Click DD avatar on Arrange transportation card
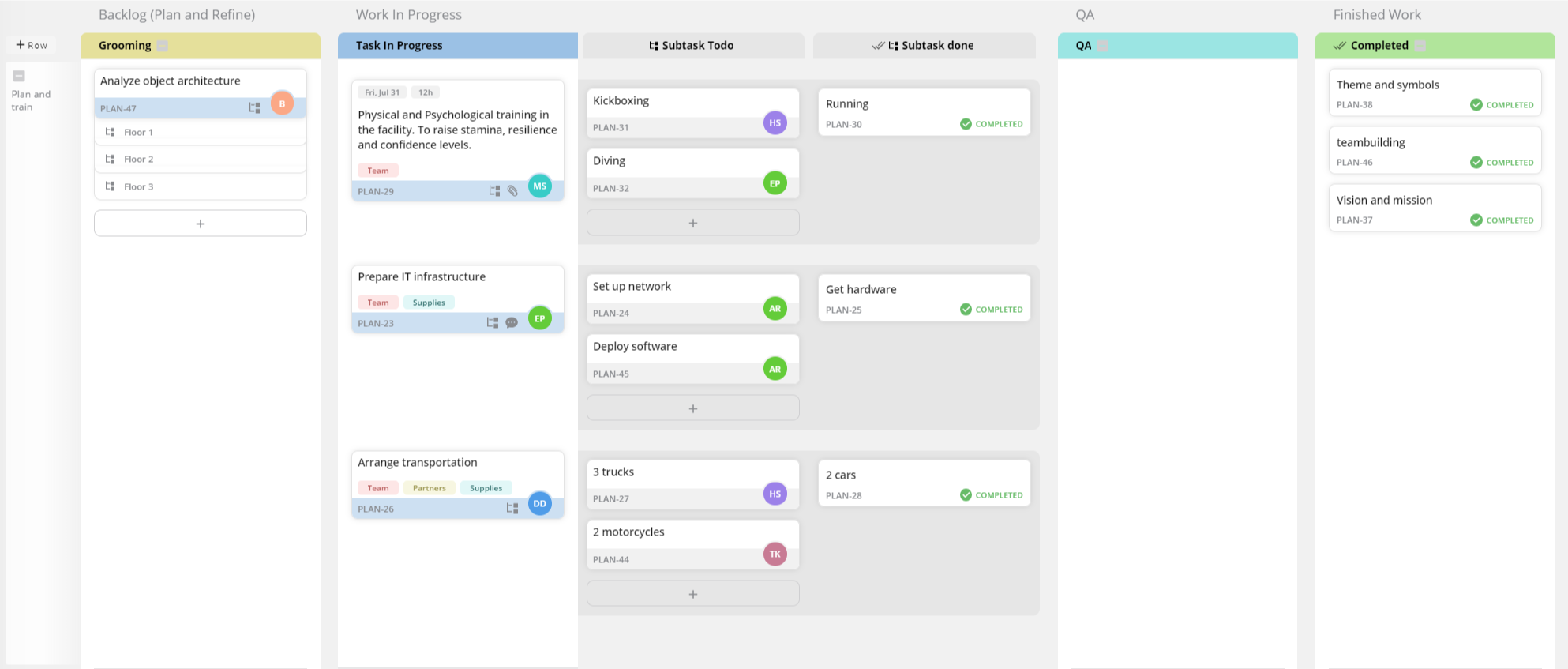Screen dimensions: 1568x669 point(540,503)
